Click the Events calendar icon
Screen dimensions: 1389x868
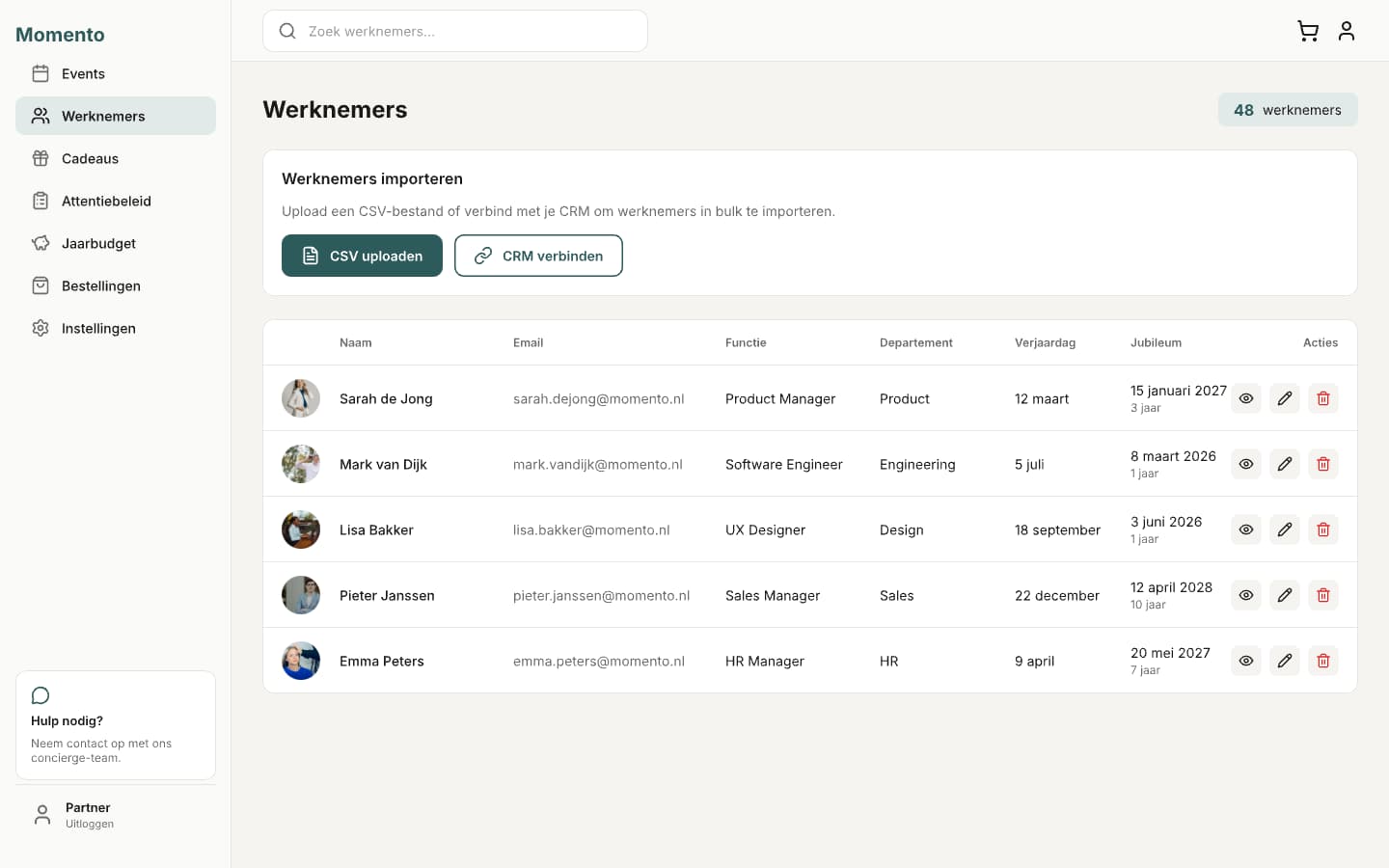tap(40, 73)
